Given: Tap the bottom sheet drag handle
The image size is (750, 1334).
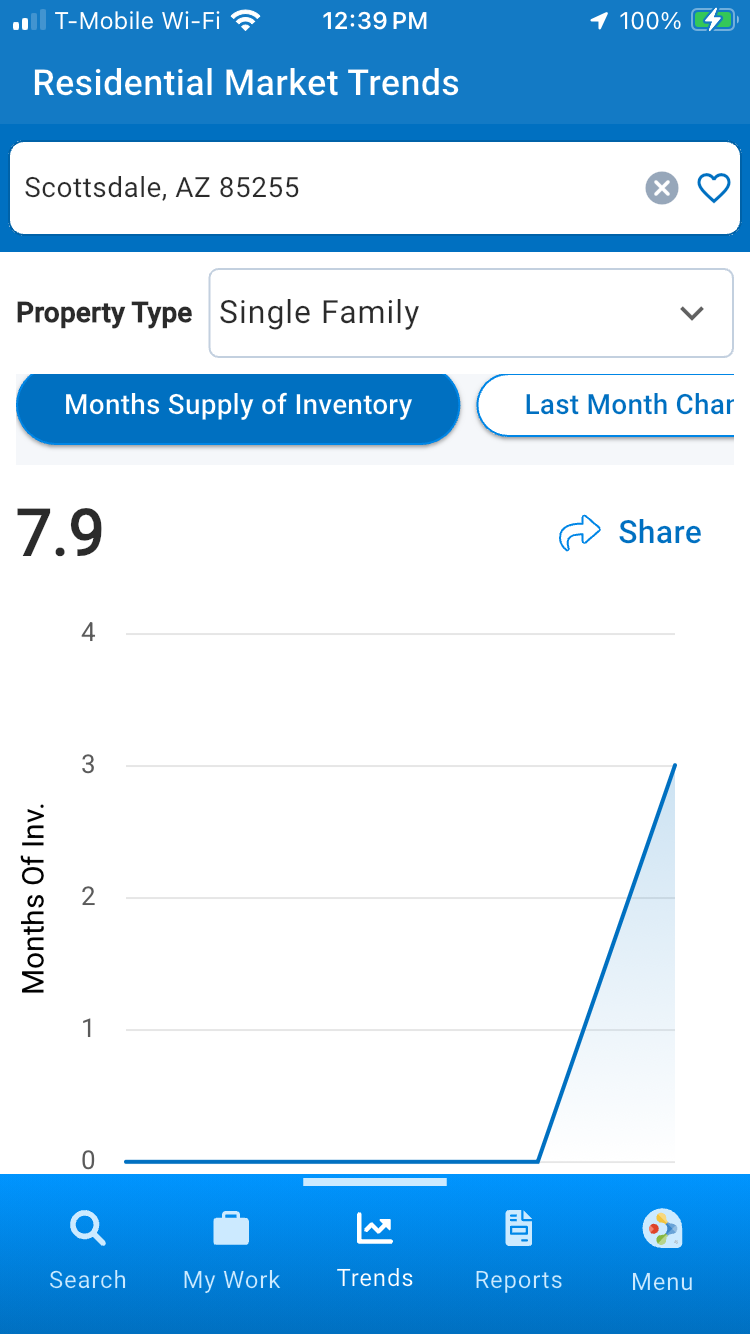Looking at the screenshot, I should tap(375, 1182).
